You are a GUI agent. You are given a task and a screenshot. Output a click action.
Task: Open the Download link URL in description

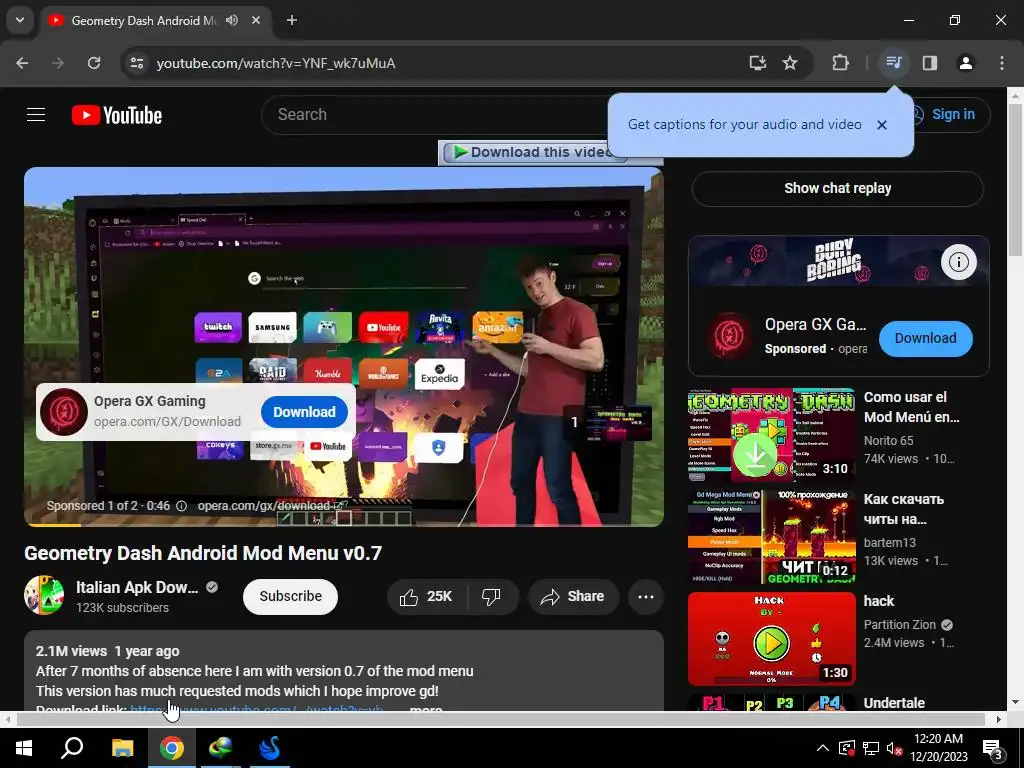click(x=257, y=709)
